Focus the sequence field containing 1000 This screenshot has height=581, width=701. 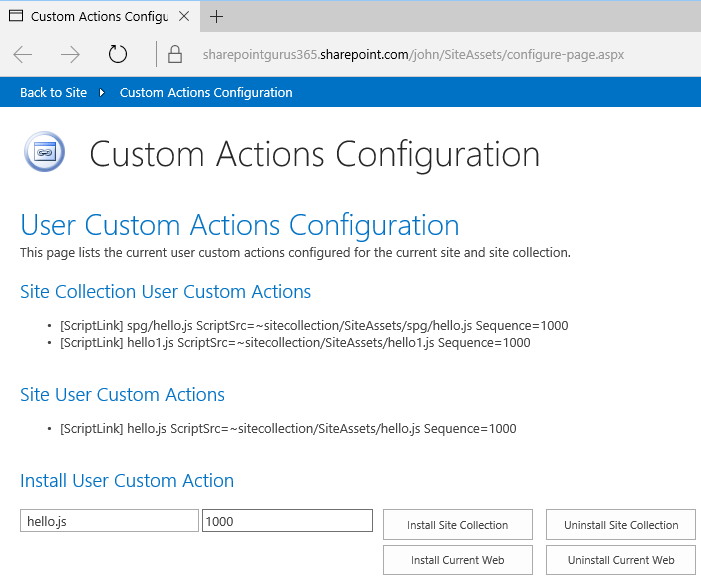click(x=287, y=521)
